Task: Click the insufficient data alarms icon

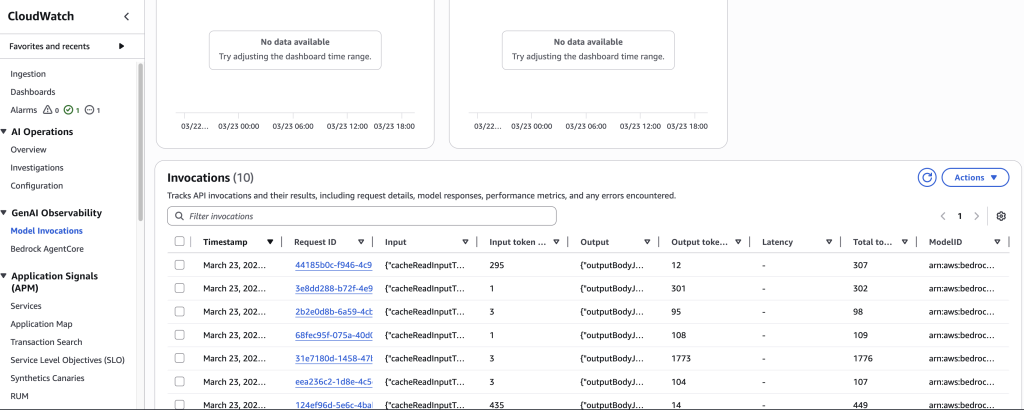Action: (x=90, y=110)
